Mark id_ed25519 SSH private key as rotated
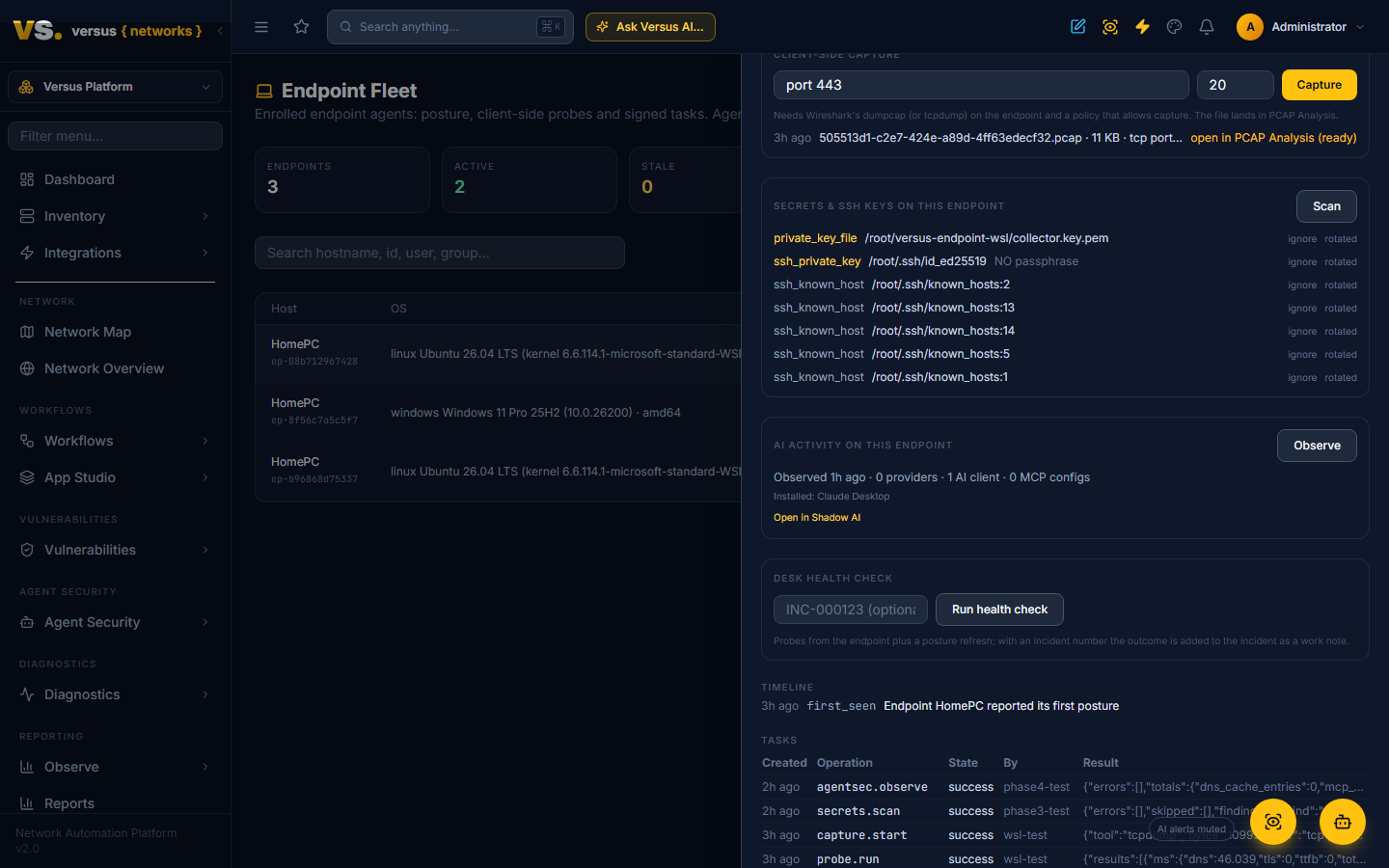The width and height of the screenshot is (1389, 868). pos(1340,262)
